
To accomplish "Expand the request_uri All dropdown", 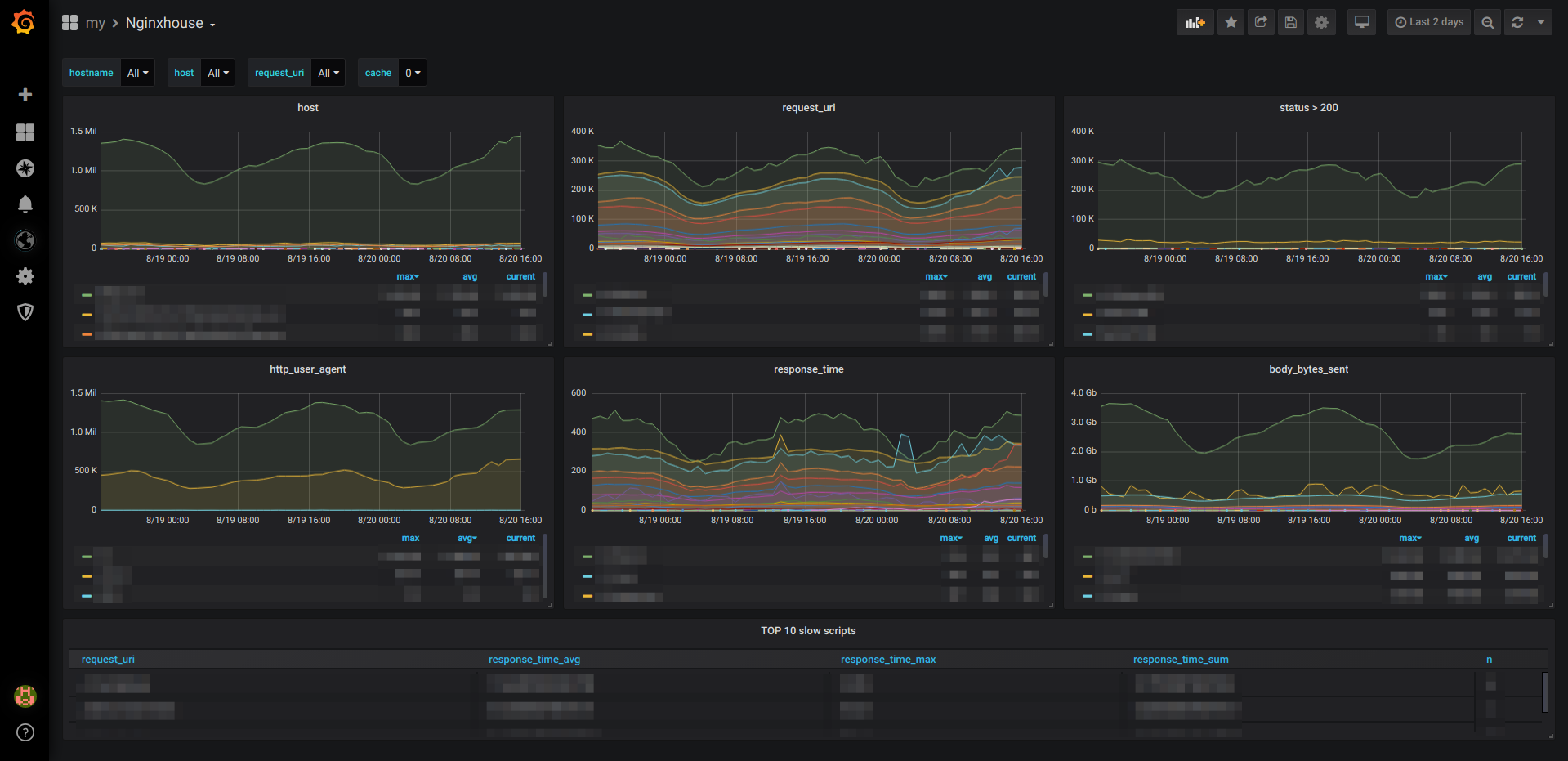I will tap(328, 73).
